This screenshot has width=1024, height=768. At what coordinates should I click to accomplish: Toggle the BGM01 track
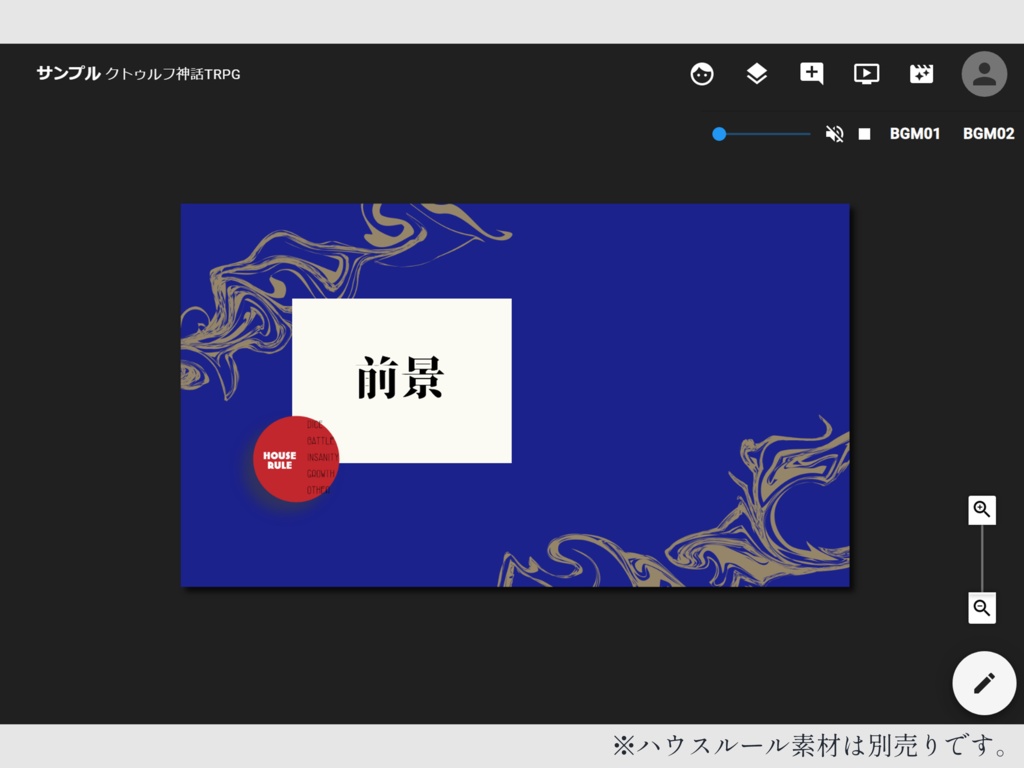click(x=914, y=133)
